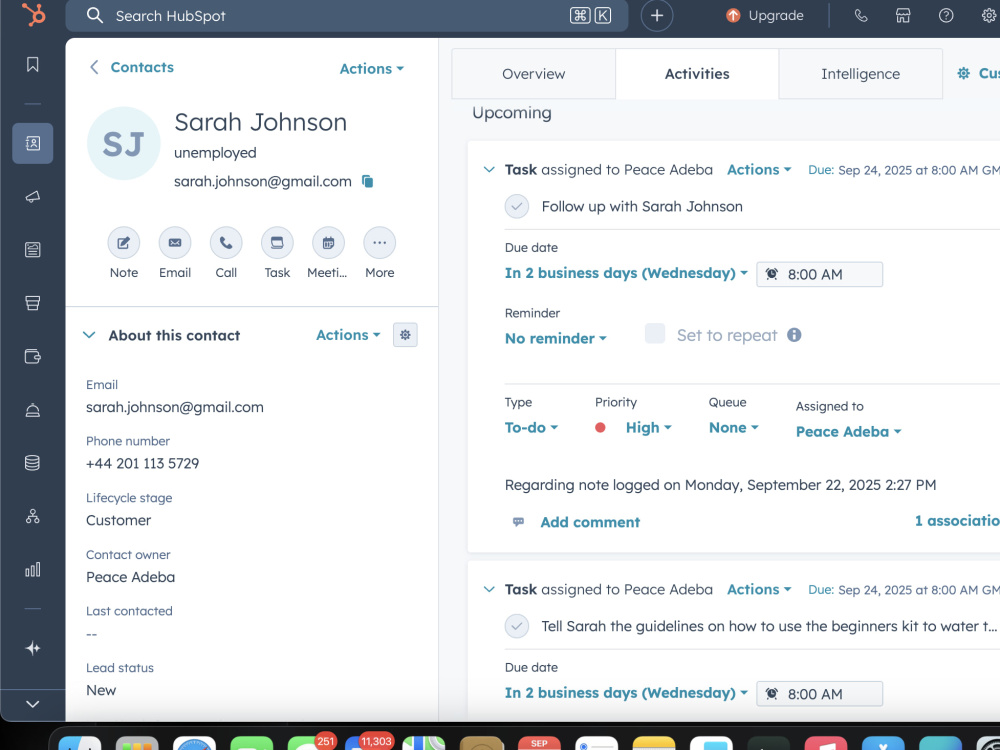Open the Customize tabs link
The image size is (1000, 750).
coord(978,74)
